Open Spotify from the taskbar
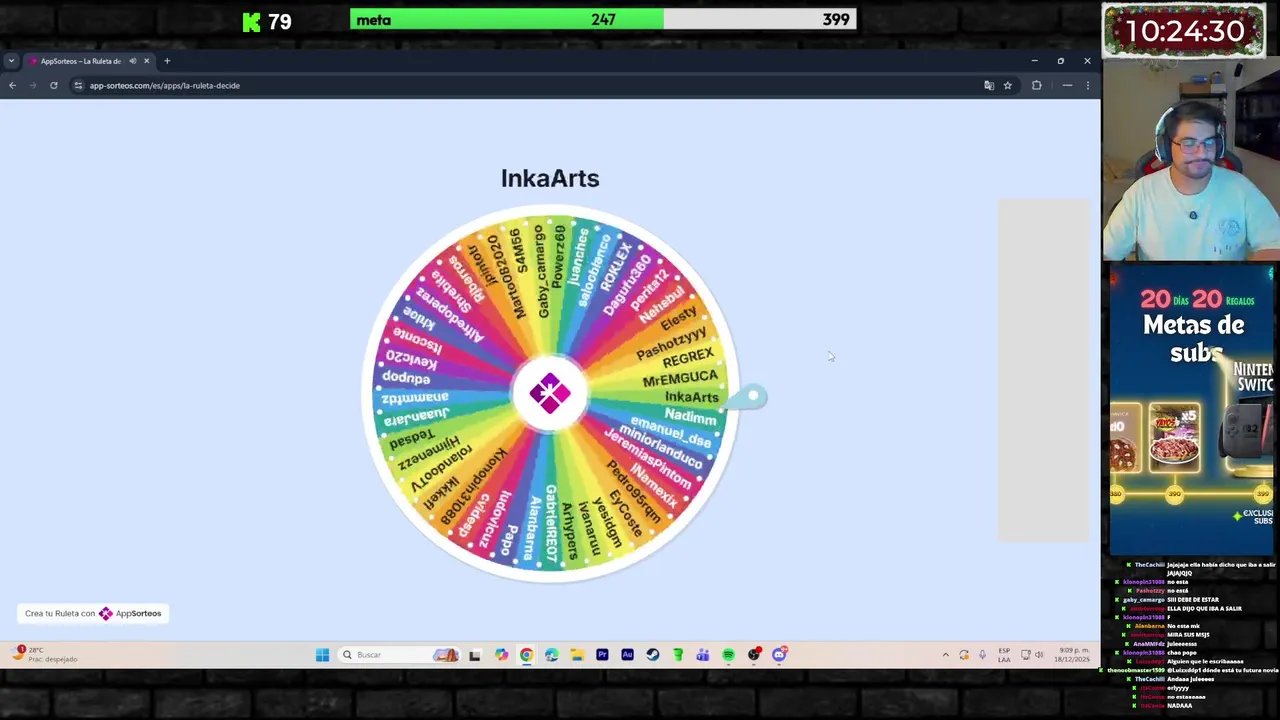The width and height of the screenshot is (1280, 720). (x=728, y=655)
